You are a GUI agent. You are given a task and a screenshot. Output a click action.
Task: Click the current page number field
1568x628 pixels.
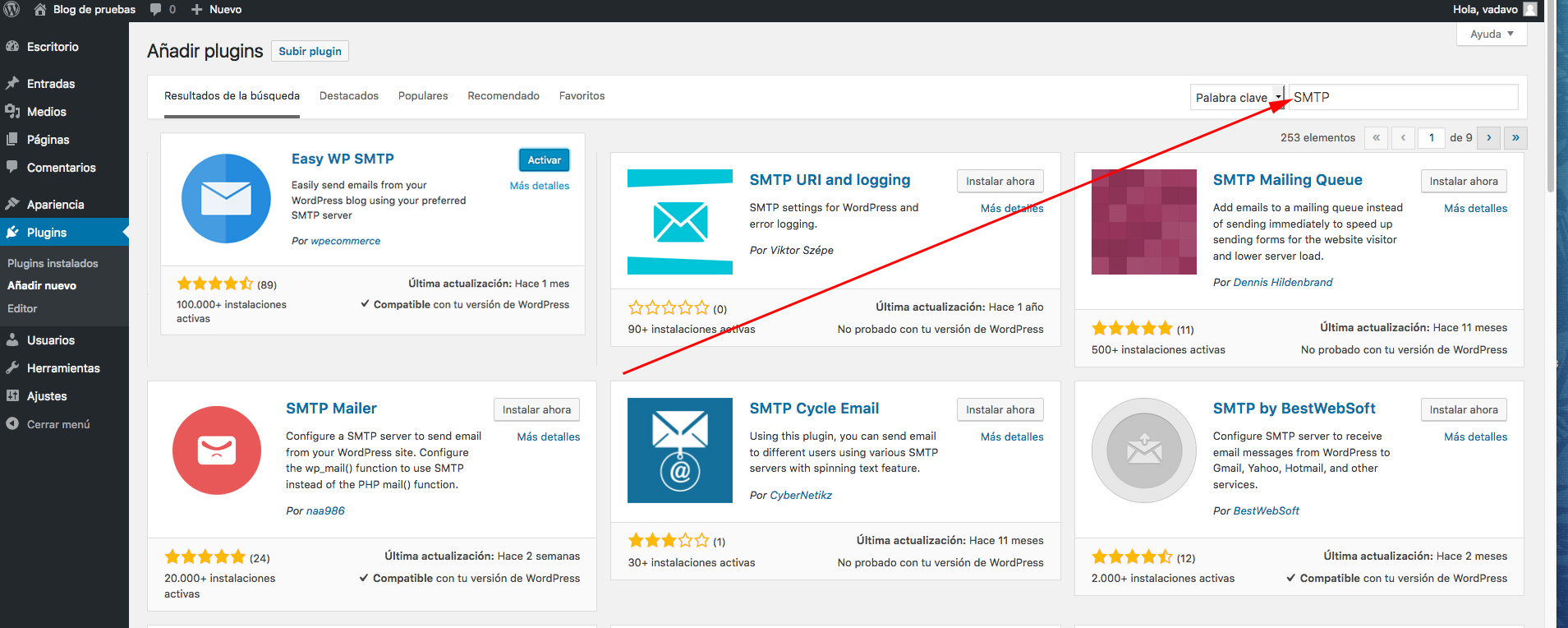coord(1432,137)
